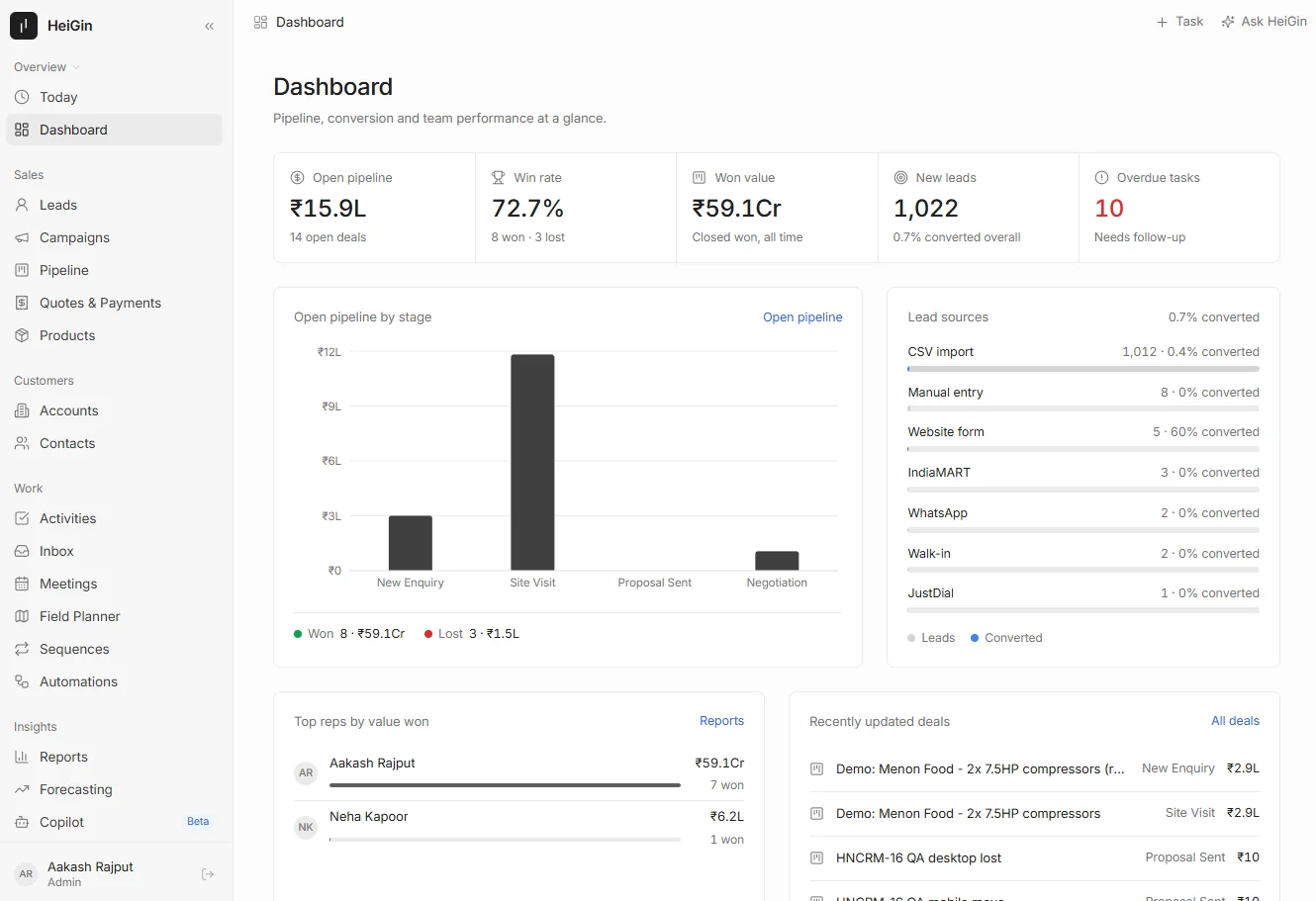Viewport: 1316px width, 901px height.
Task: Click the 'Neha Kapoor' rep row
Action: click(519, 828)
